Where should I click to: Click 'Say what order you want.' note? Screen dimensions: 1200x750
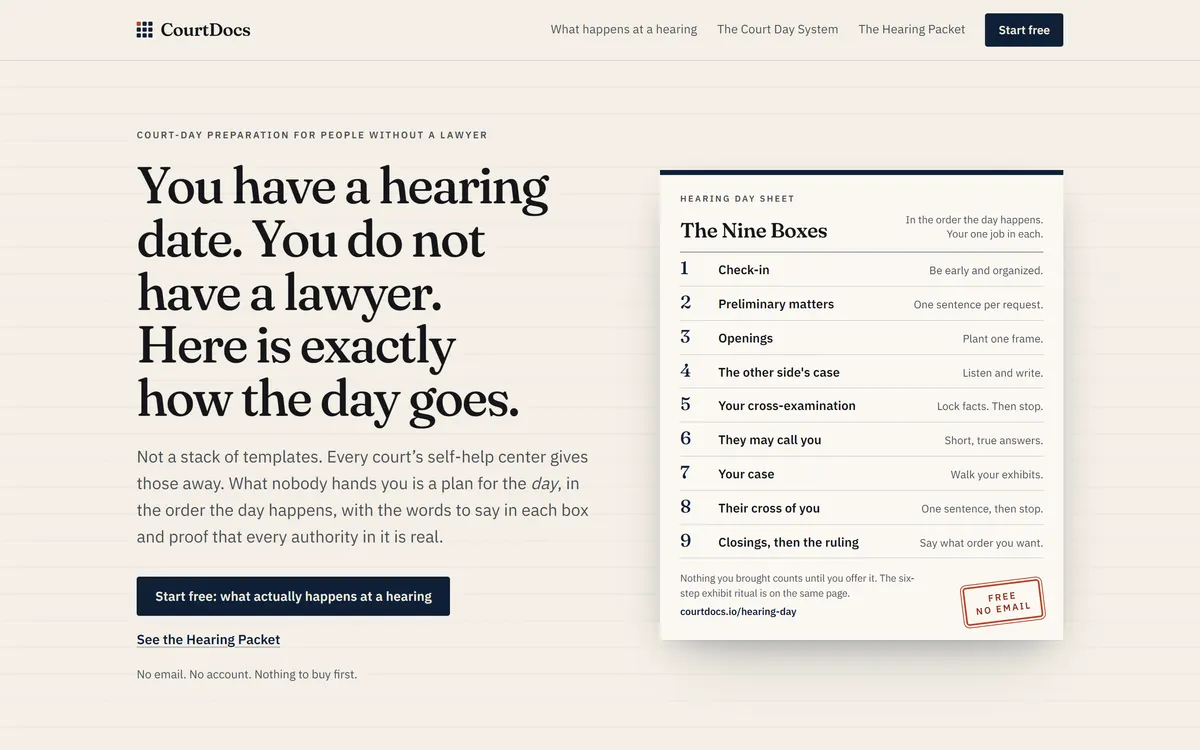pos(981,543)
